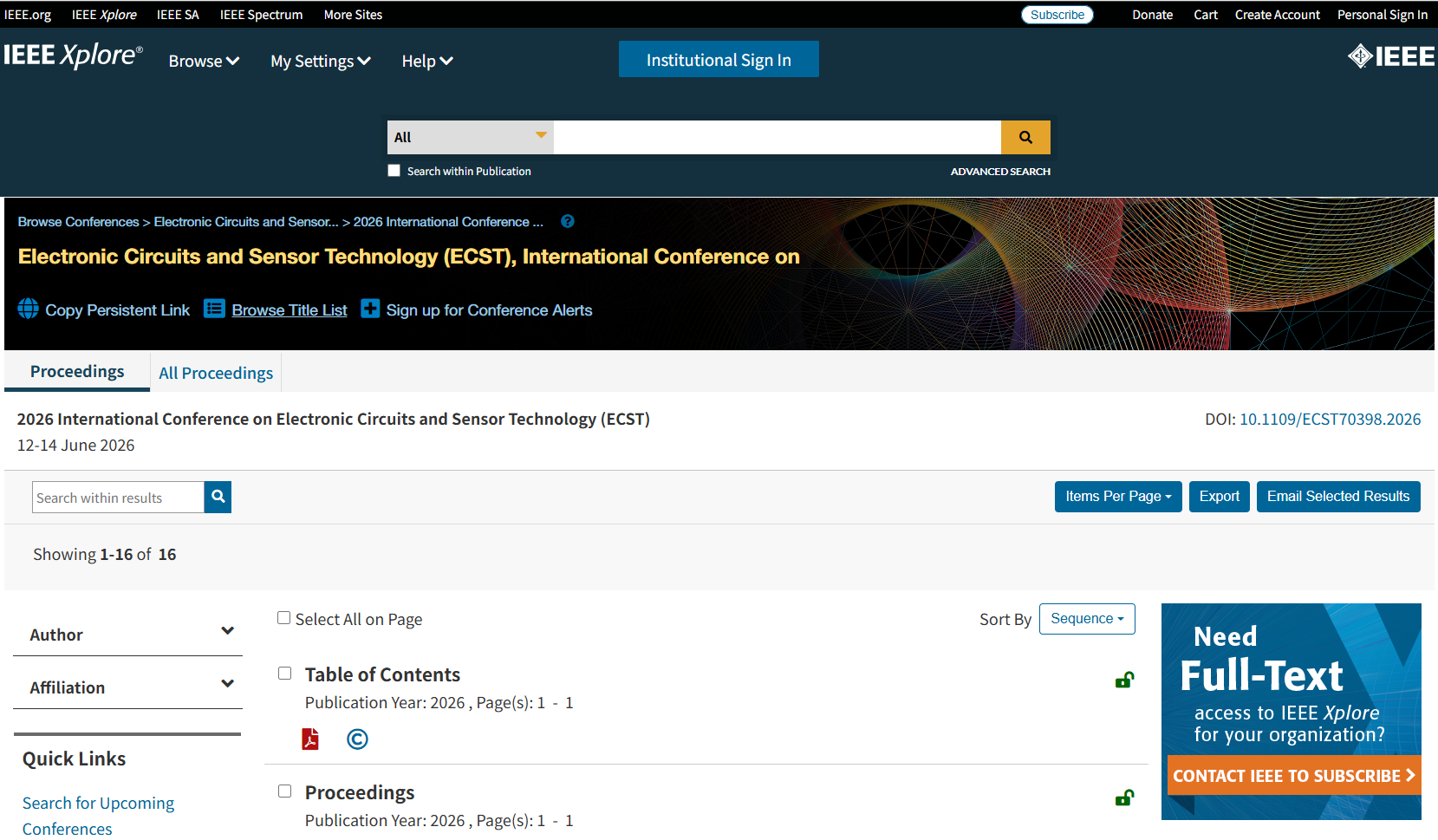The image size is (1438, 840).
Task: Click the Search within results field
Action: pos(119,497)
